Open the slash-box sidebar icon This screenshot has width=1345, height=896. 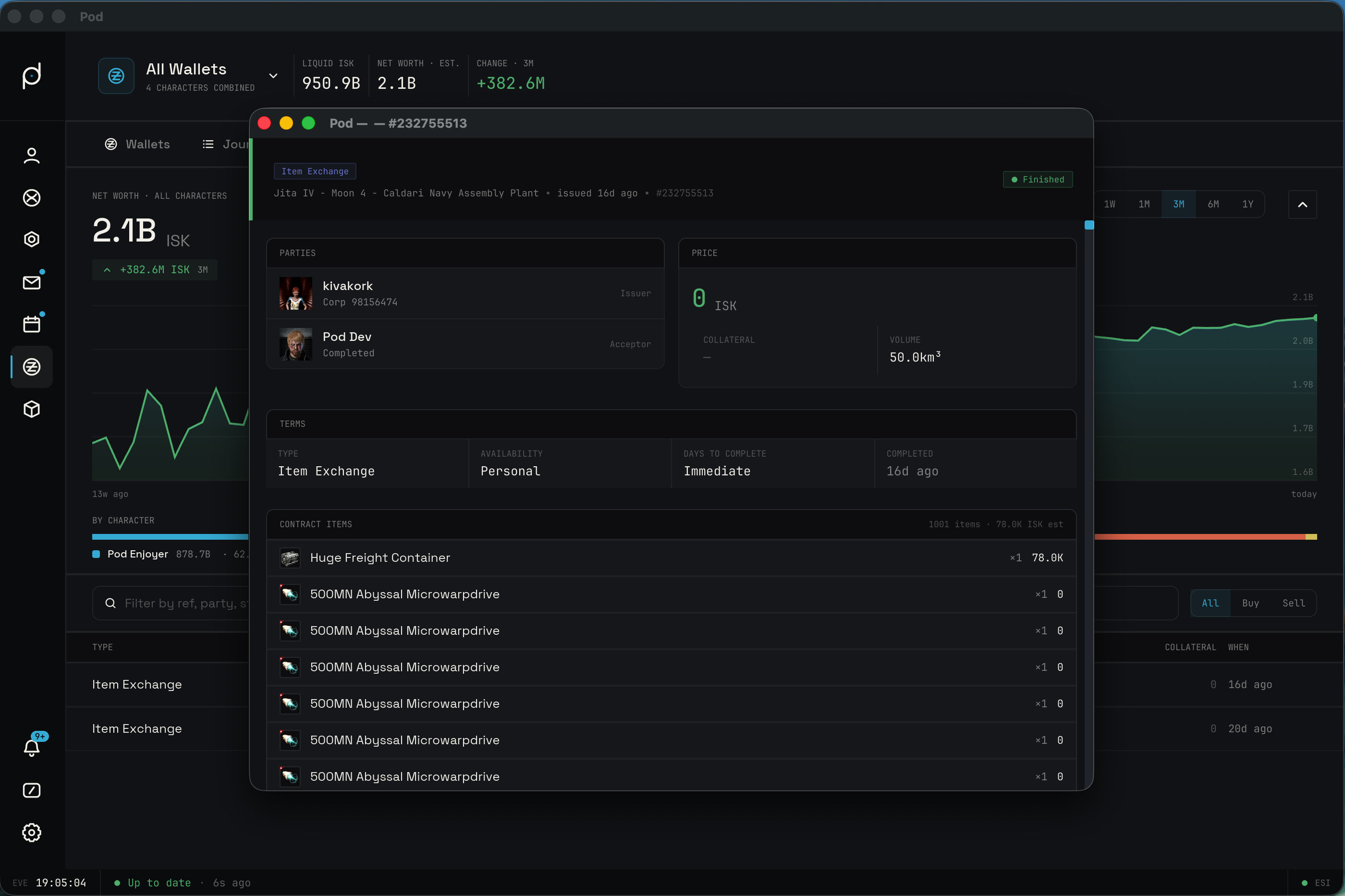tap(31, 790)
